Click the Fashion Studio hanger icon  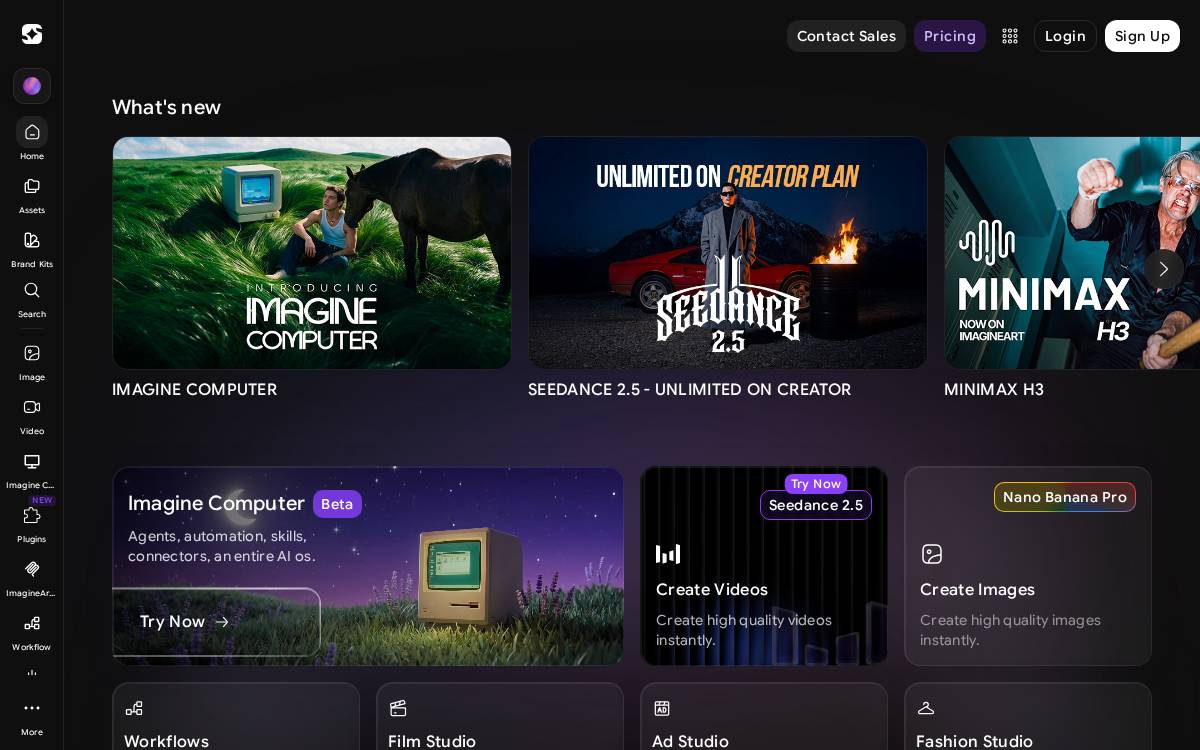(x=926, y=708)
